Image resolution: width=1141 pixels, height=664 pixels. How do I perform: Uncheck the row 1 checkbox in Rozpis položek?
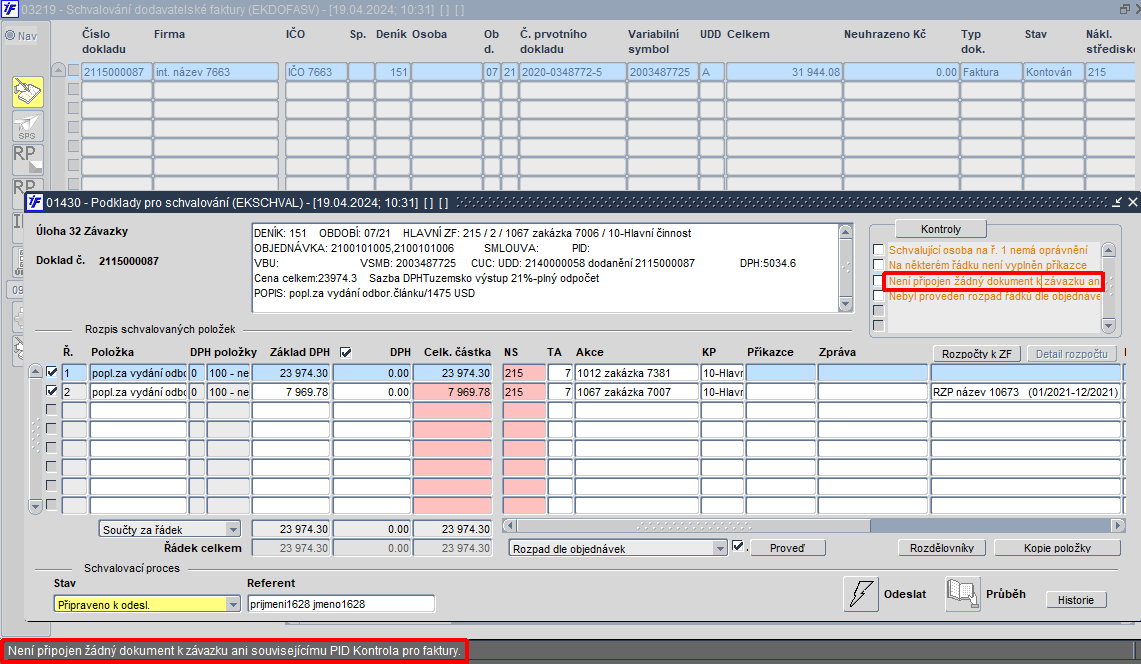(52, 372)
